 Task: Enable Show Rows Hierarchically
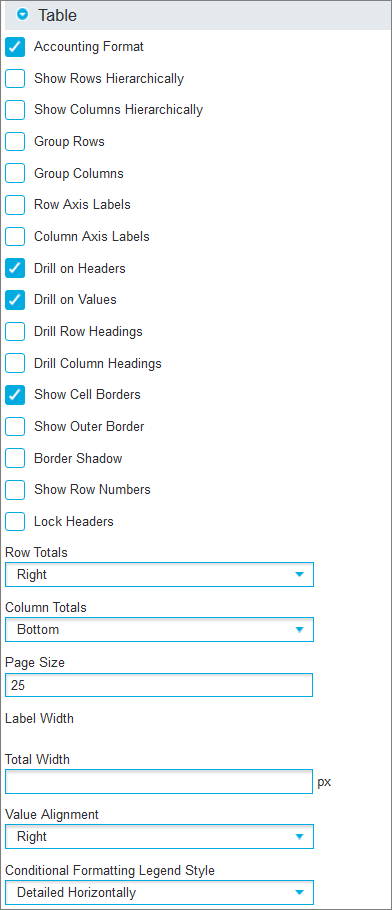coord(15,78)
